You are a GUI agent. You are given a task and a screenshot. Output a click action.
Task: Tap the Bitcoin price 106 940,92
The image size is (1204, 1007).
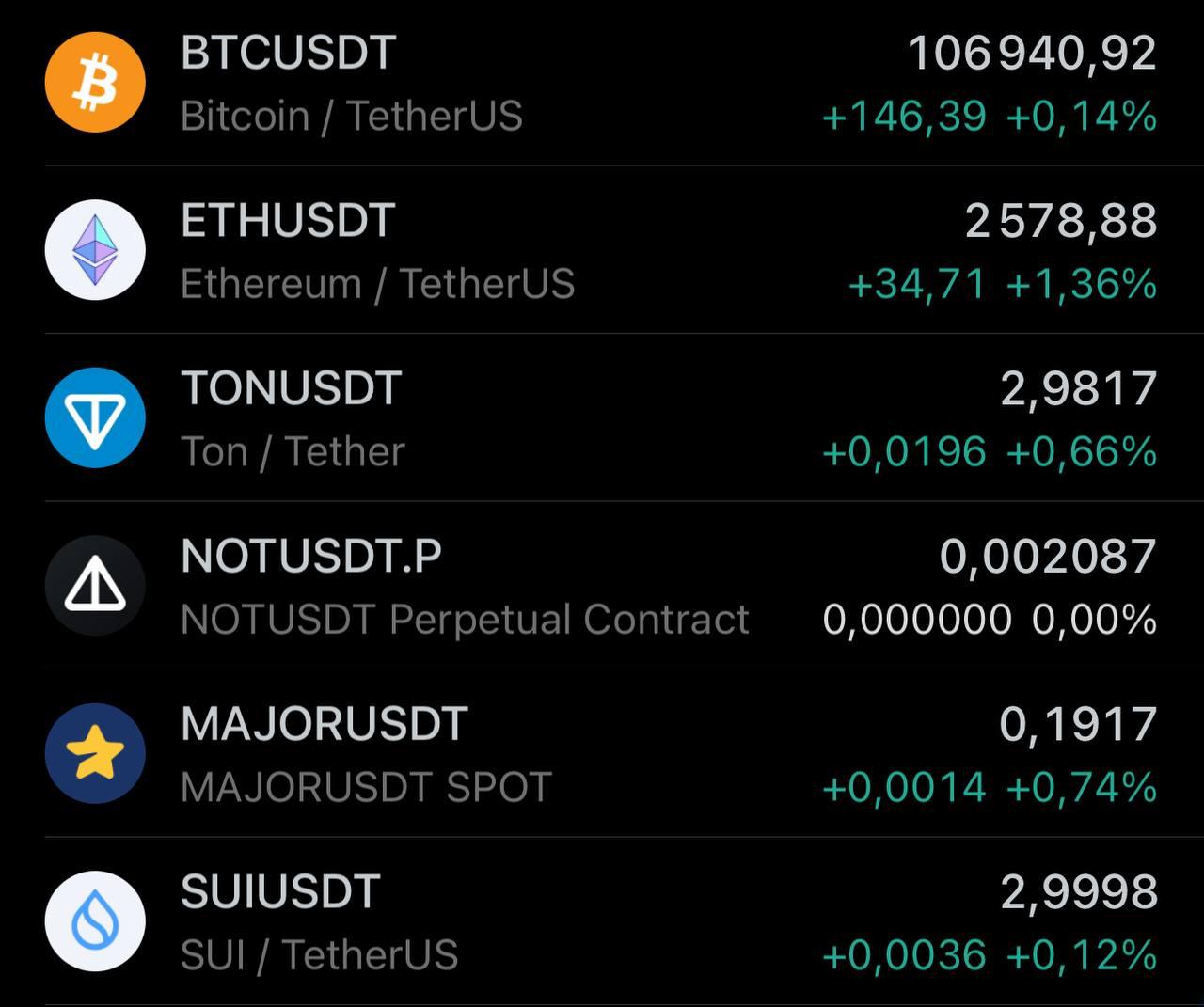tap(1032, 54)
